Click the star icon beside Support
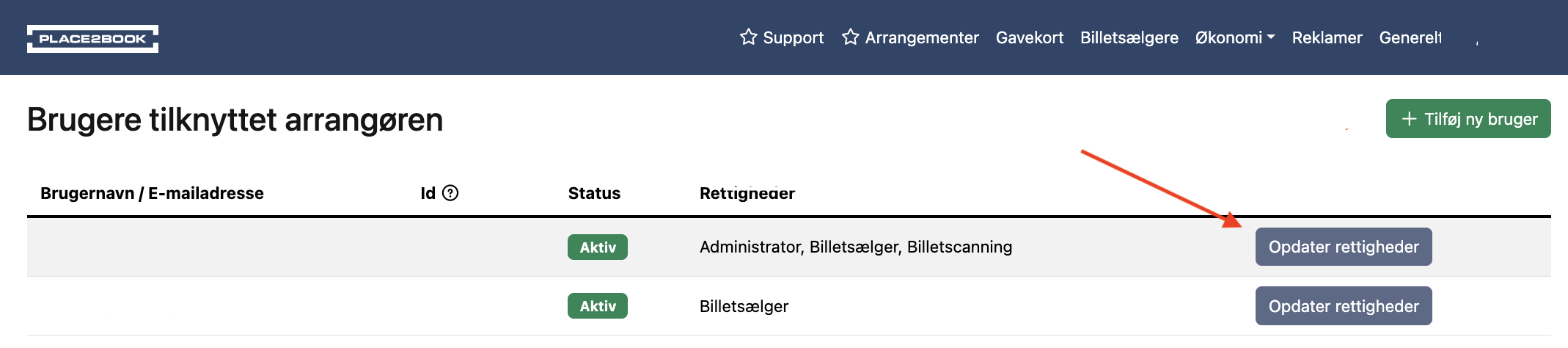Viewport: 1568px width, 348px height. 748,37
